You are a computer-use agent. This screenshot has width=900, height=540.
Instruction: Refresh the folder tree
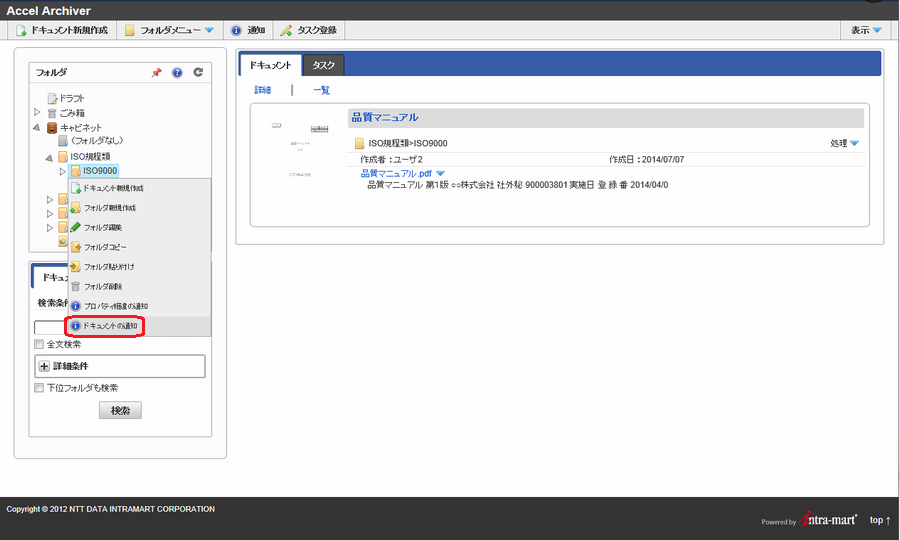(198, 73)
